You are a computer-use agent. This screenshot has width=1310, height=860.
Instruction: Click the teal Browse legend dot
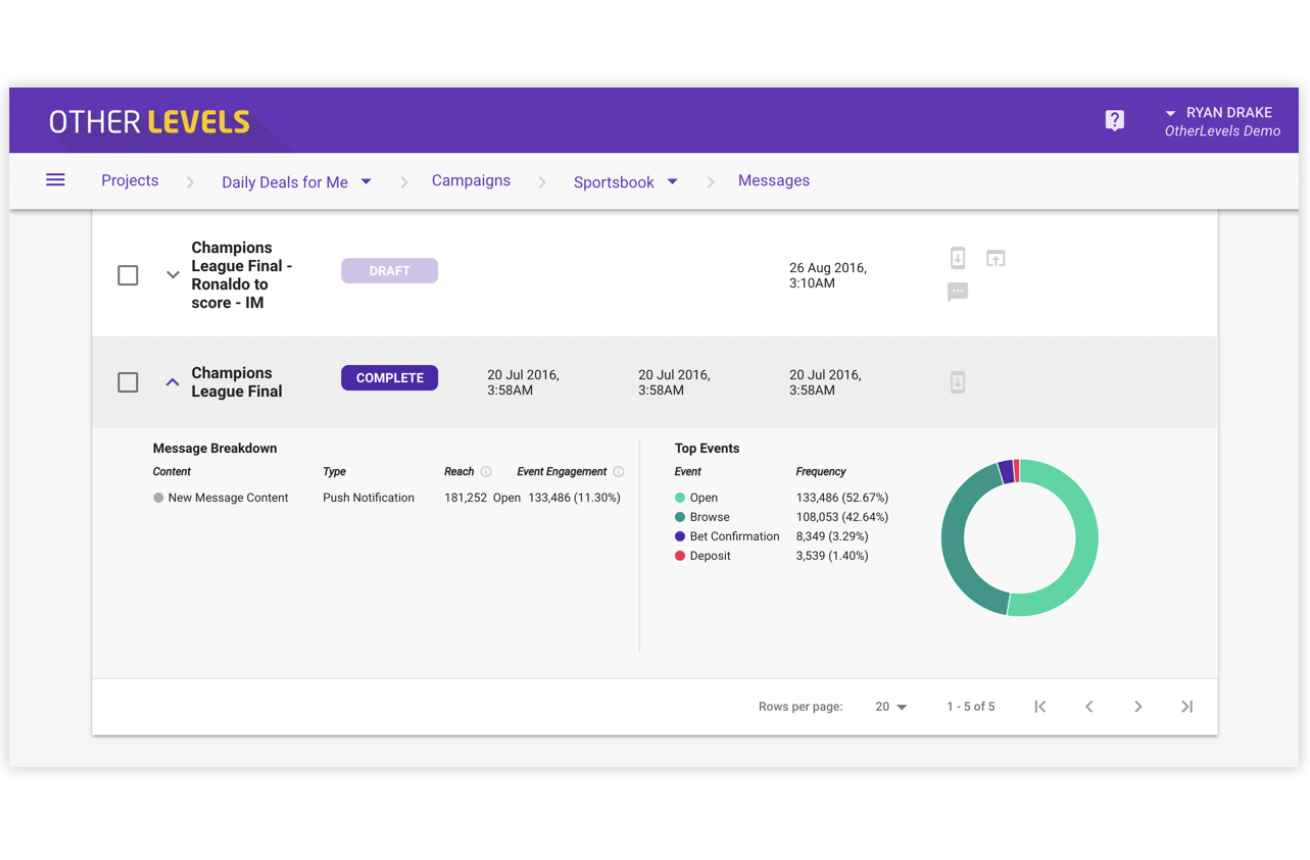point(680,517)
